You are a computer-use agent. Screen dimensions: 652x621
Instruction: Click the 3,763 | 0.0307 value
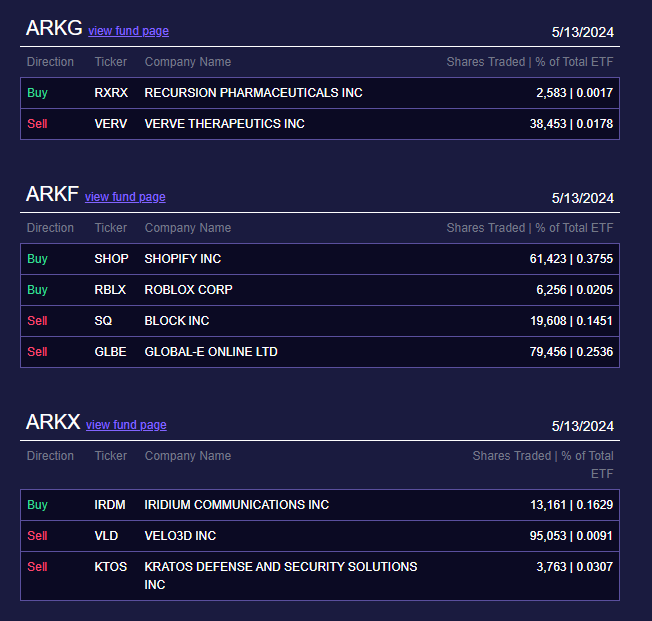coord(574,567)
